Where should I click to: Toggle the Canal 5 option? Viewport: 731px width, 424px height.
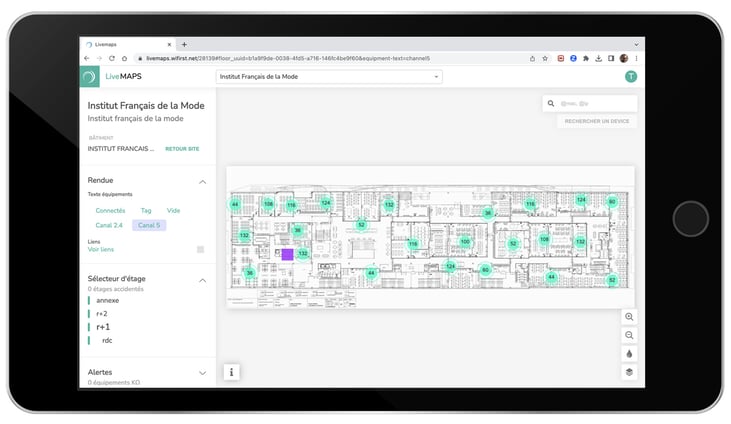coord(149,225)
